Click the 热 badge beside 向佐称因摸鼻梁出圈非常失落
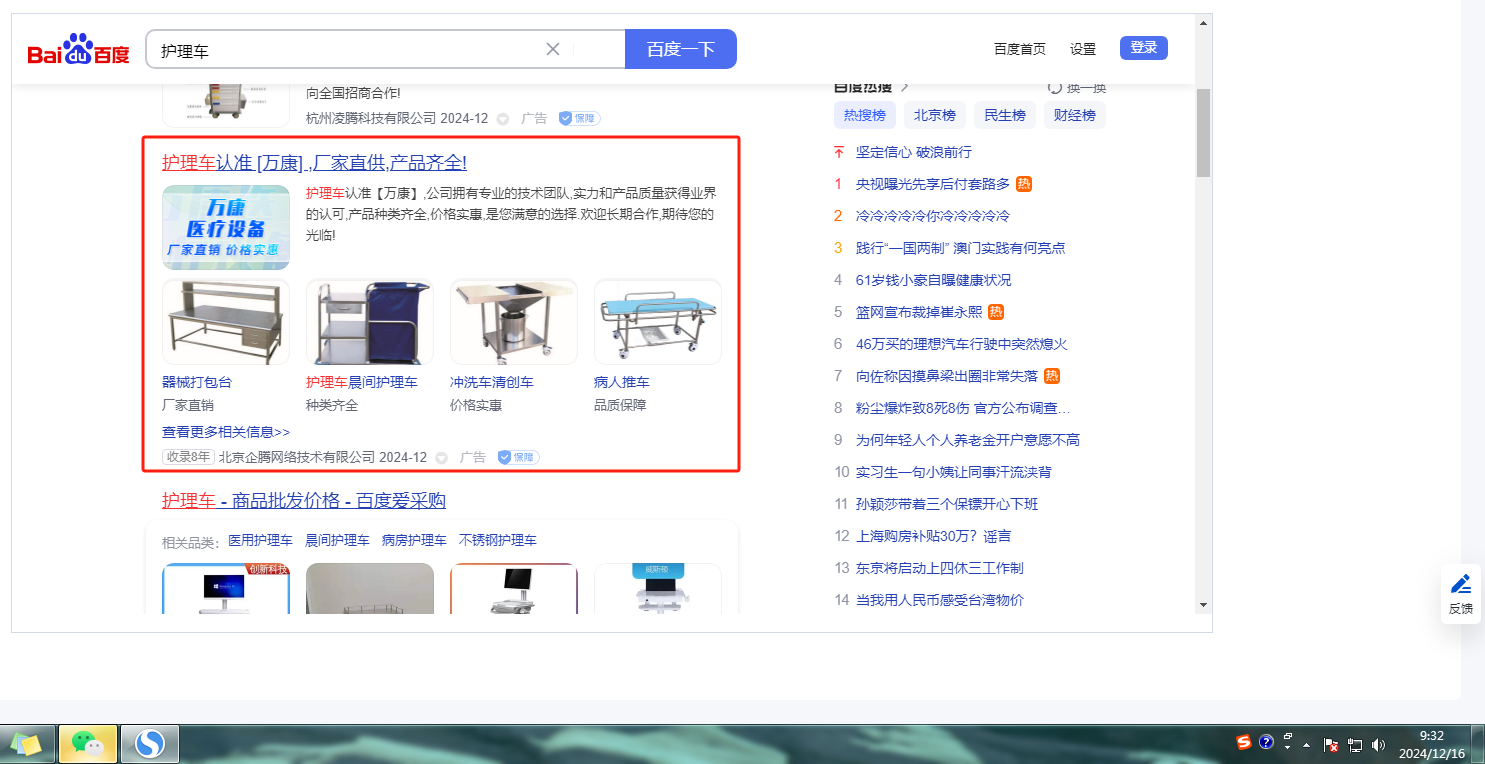The height and width of the screenshot is (764, 1485). pyautogui.click(x=1052, y=376)
